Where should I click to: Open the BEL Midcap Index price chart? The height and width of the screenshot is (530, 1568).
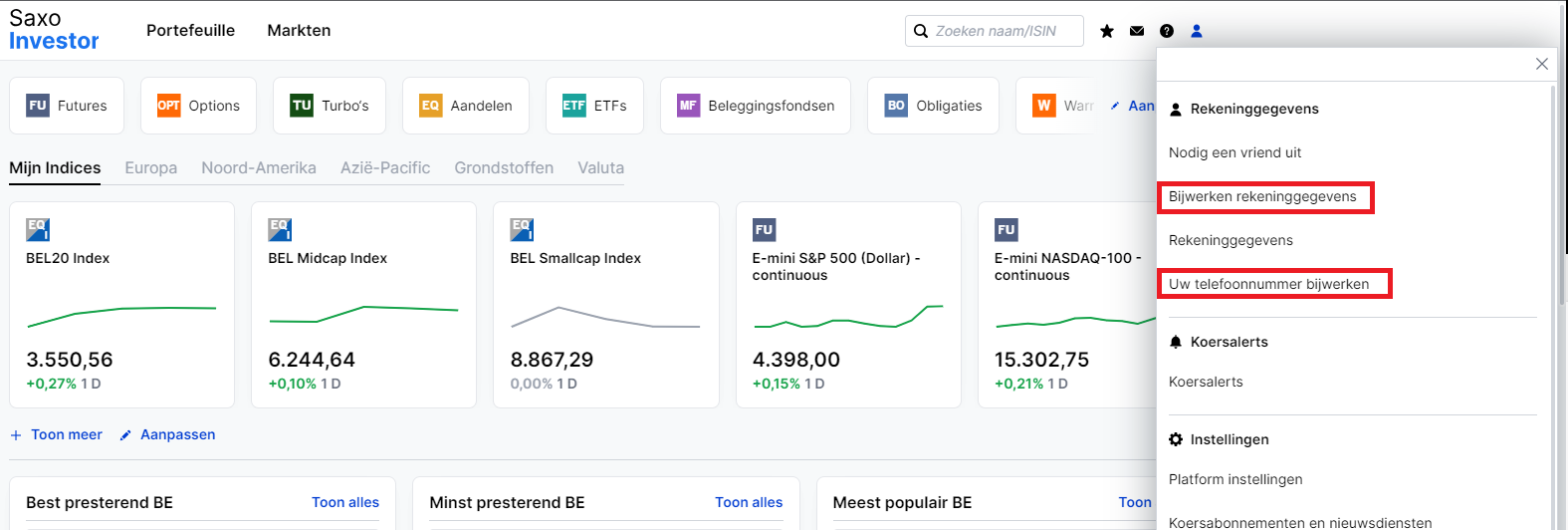[363, 315]
